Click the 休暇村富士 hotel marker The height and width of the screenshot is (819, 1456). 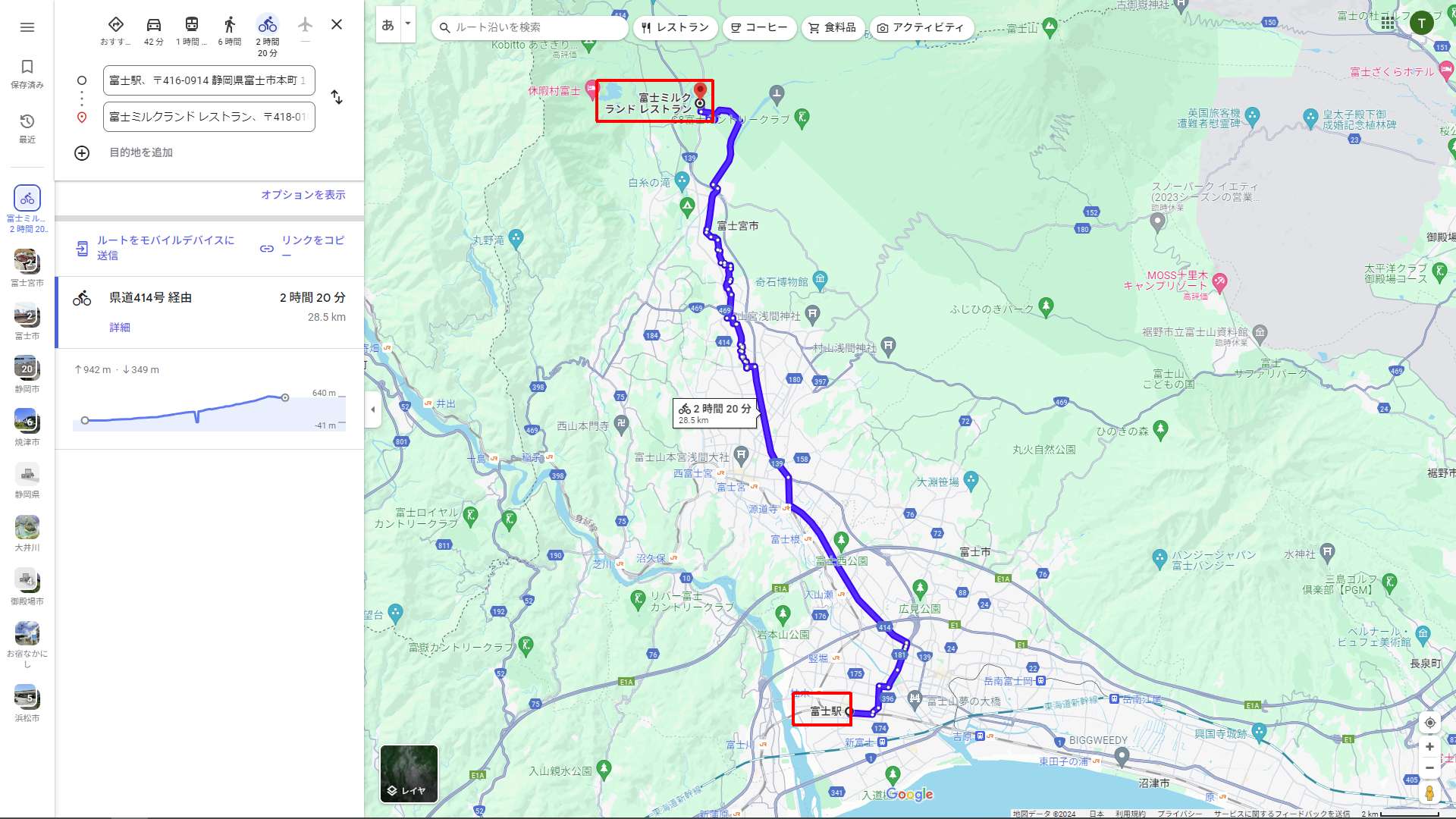point(592,90)
